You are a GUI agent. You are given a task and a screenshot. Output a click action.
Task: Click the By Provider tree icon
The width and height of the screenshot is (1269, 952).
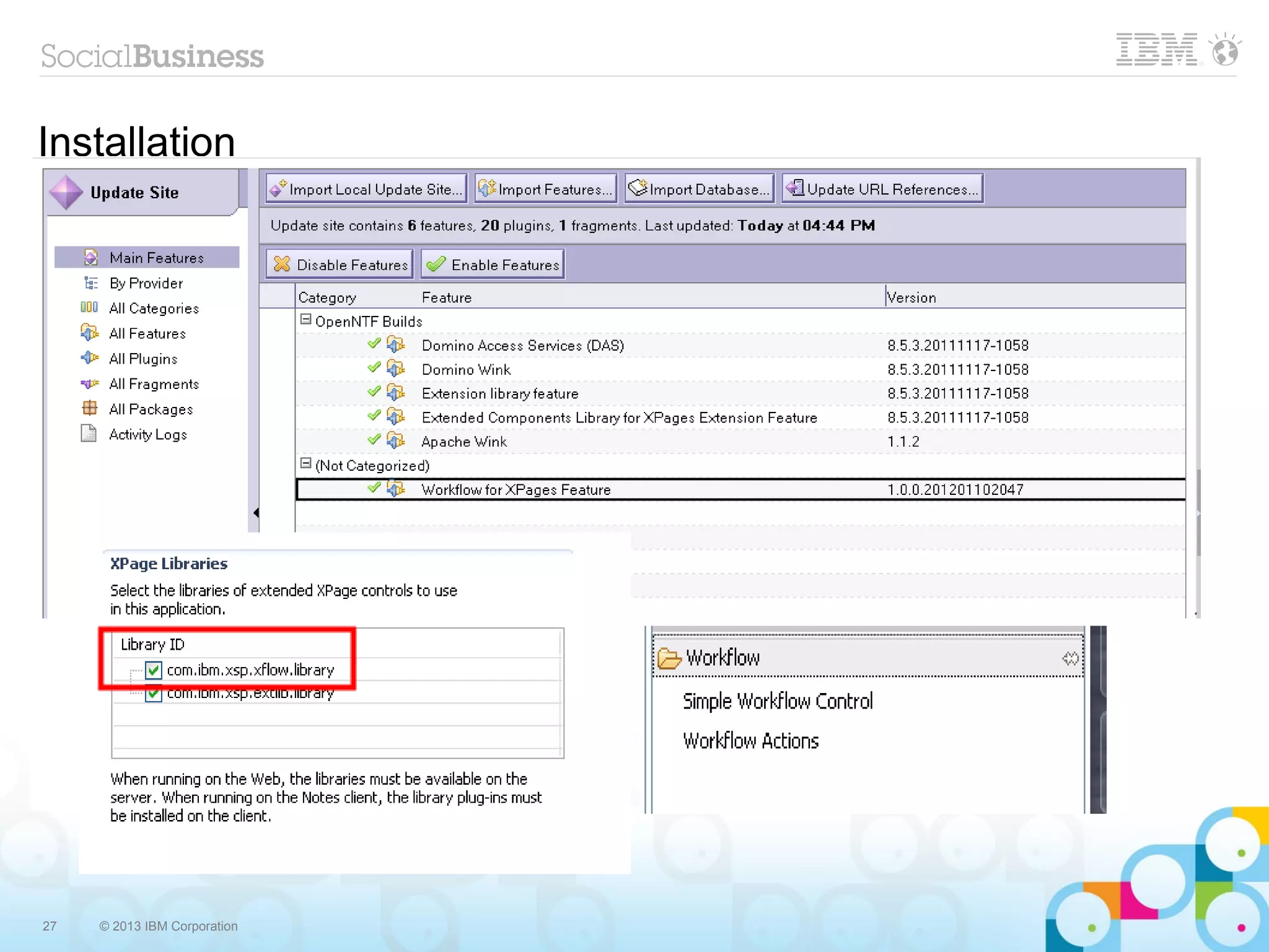pos(90,283)
